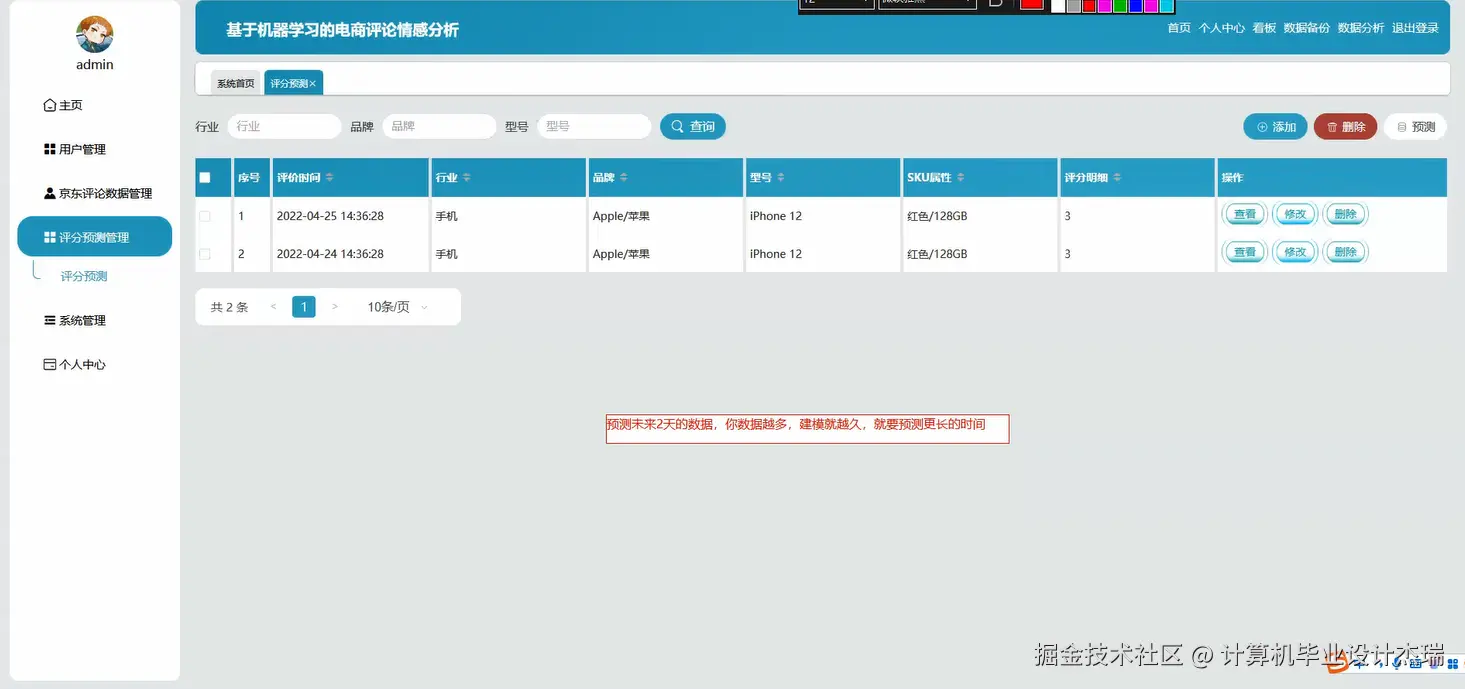This screenshot has height=689, width=1465.
Task: Tick the select-all checkbox in table header
Action: tap(205, 177)
